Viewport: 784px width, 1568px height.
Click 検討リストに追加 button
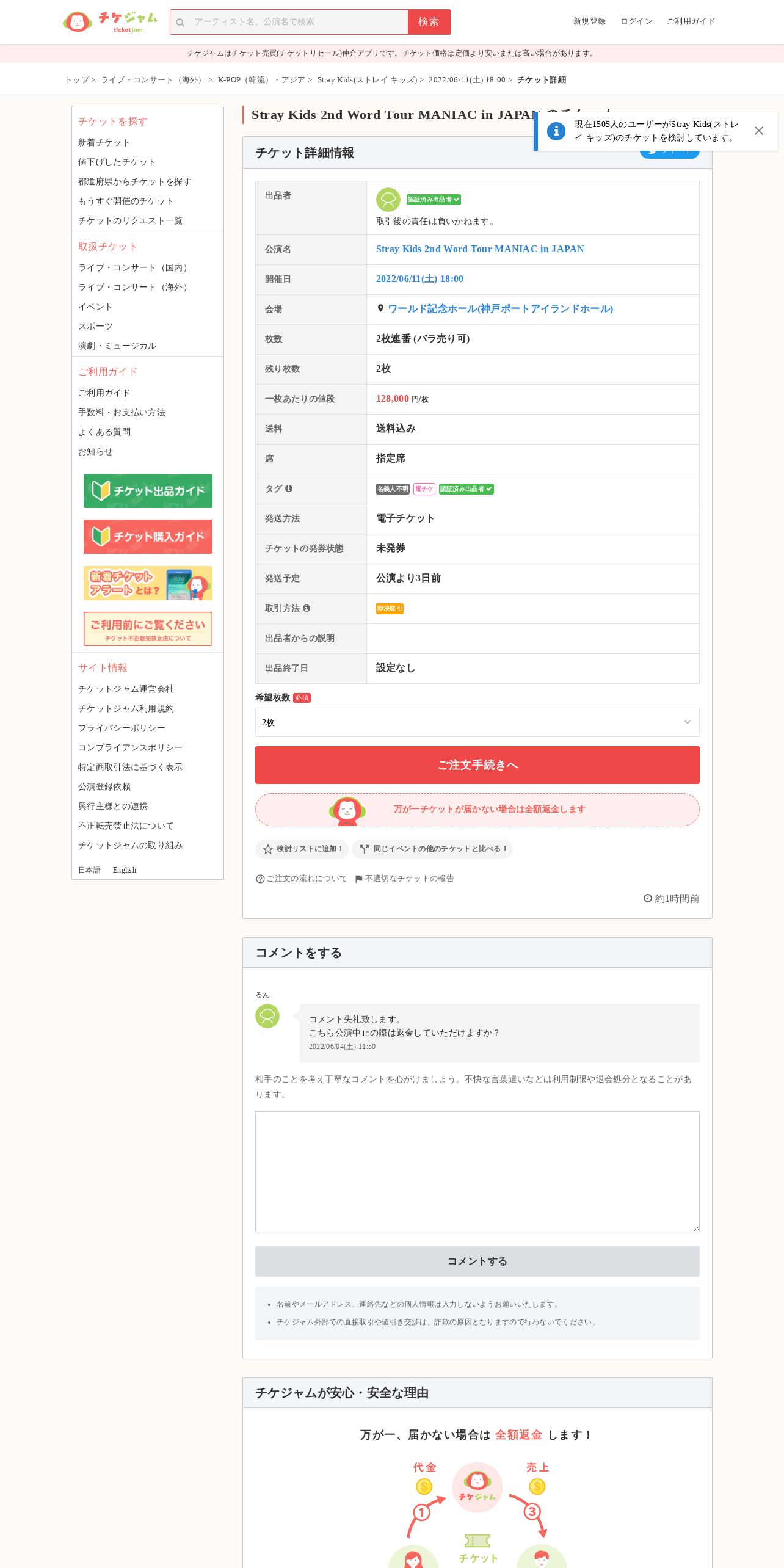[x=302, y=849]
